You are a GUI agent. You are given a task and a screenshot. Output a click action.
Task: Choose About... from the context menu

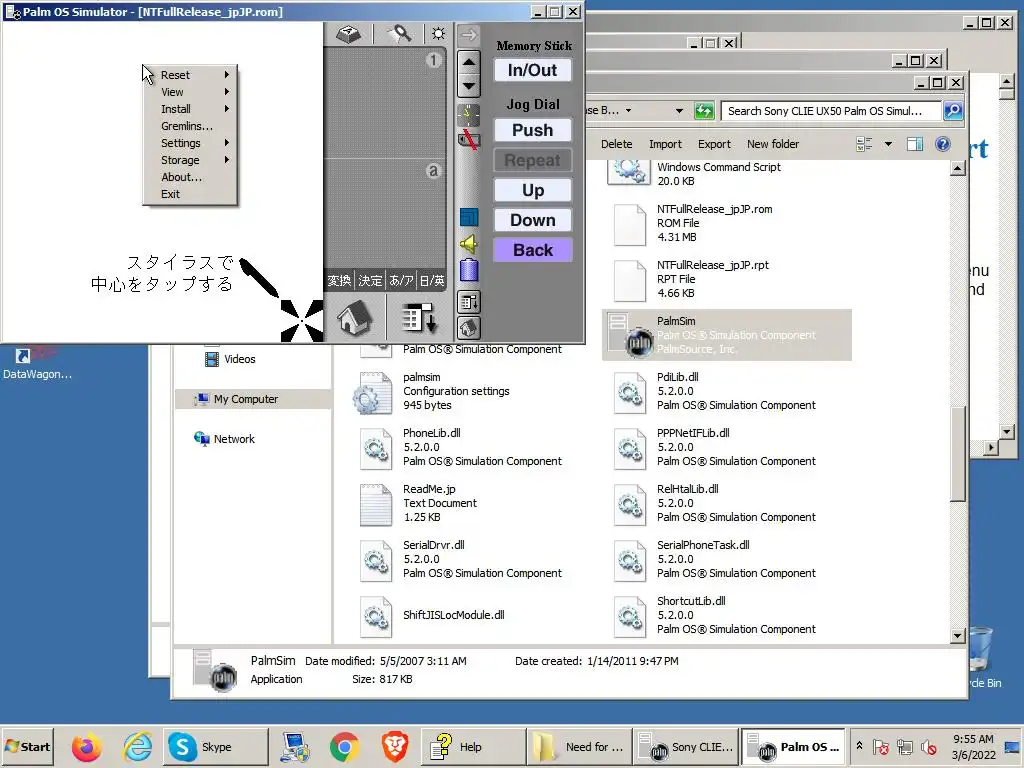tap(190, 177)
